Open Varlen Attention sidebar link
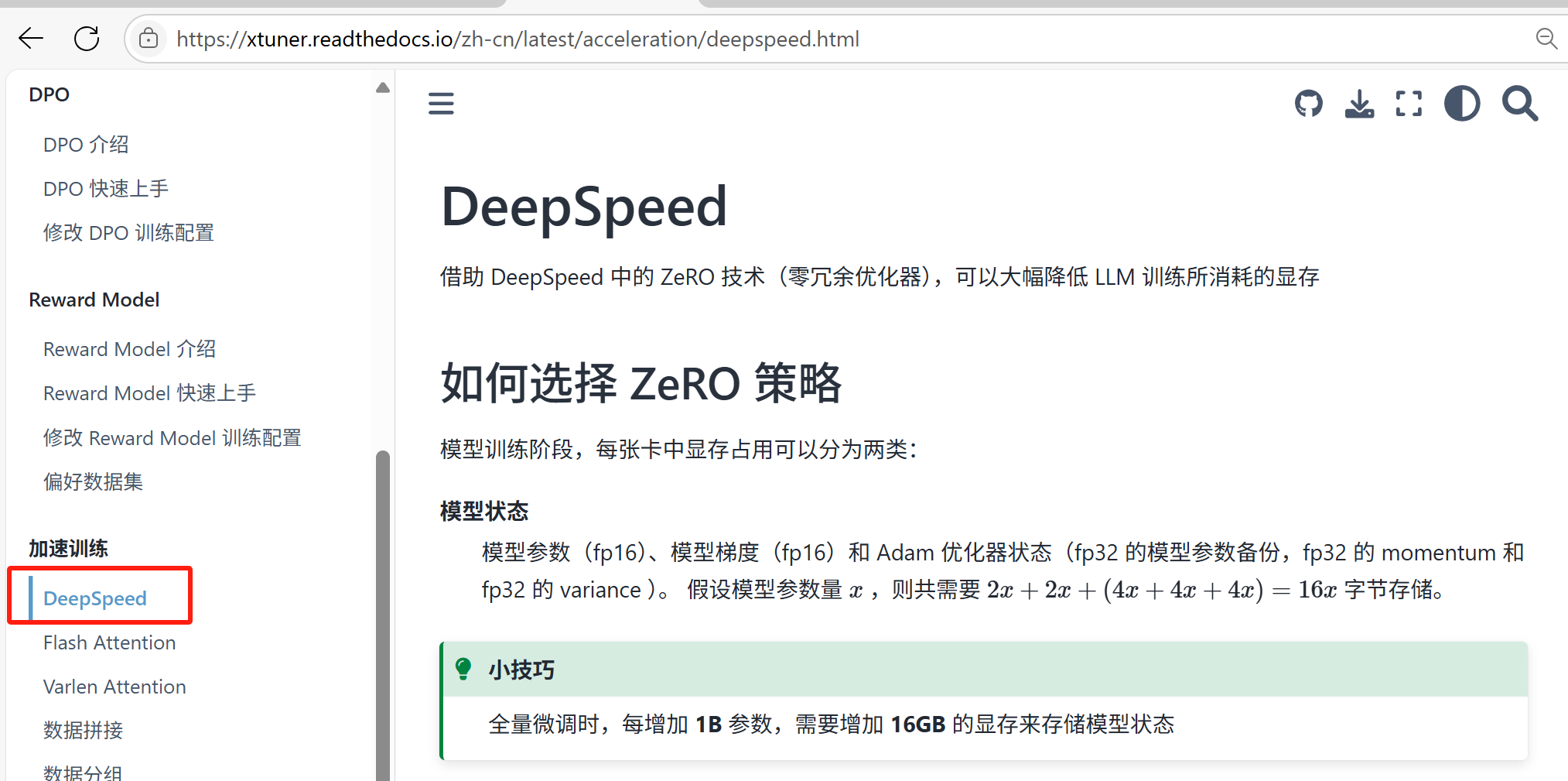The height and width of the screenshot is (781, 1568). [x=114, y=687]
